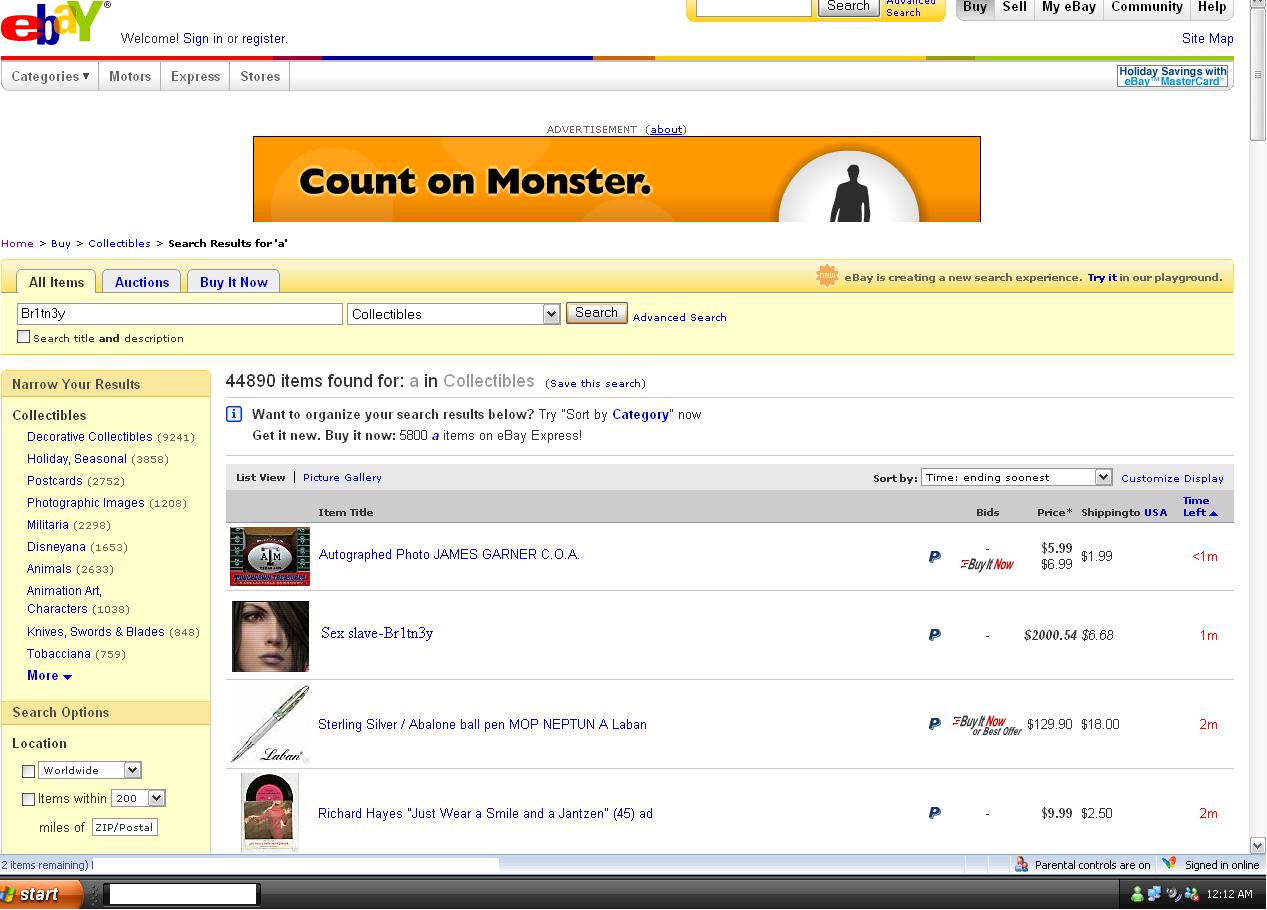Open the Stores navigation item
Image resolution: width=1267 pixels, height=910 pixels.
[260, 76]
